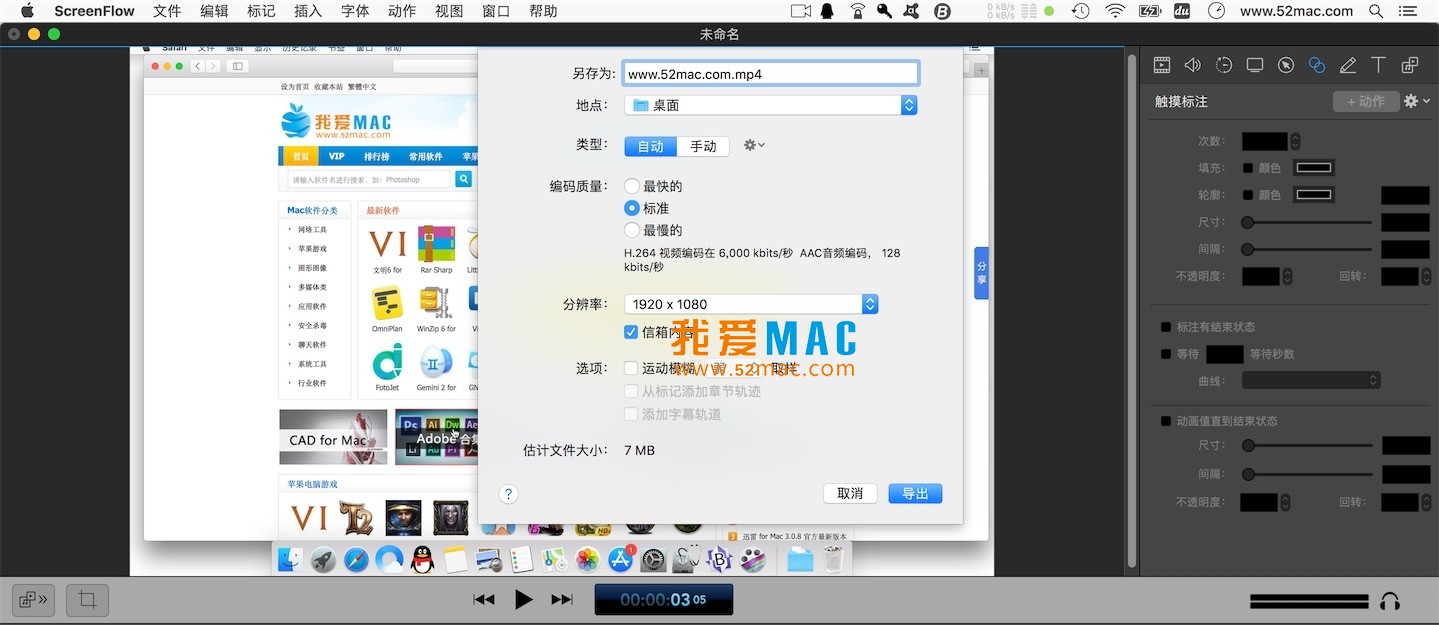The height and width of the screenshot is (625, 1439).
Task: Click the help question mark button
Action: tap(508, 494)
